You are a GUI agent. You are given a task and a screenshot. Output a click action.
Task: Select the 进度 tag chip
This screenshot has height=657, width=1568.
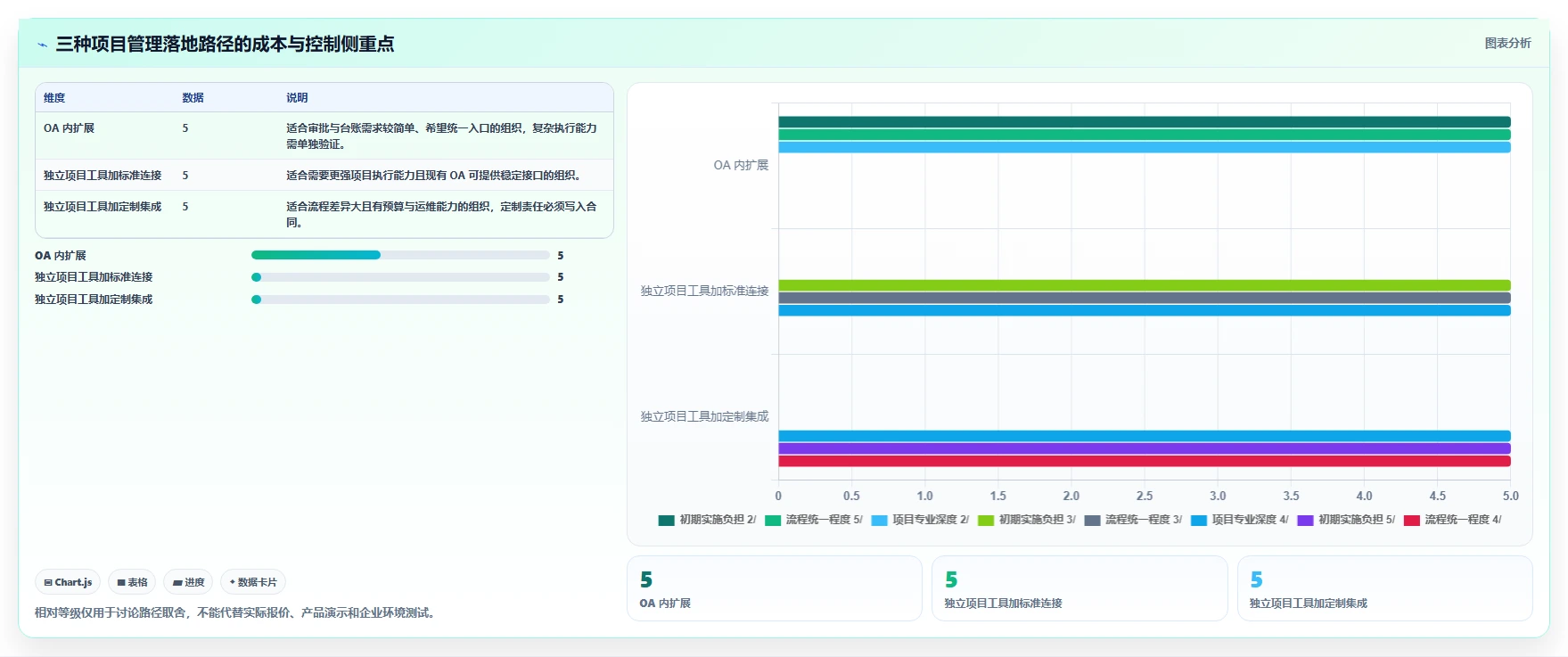(x=188, y=582)
